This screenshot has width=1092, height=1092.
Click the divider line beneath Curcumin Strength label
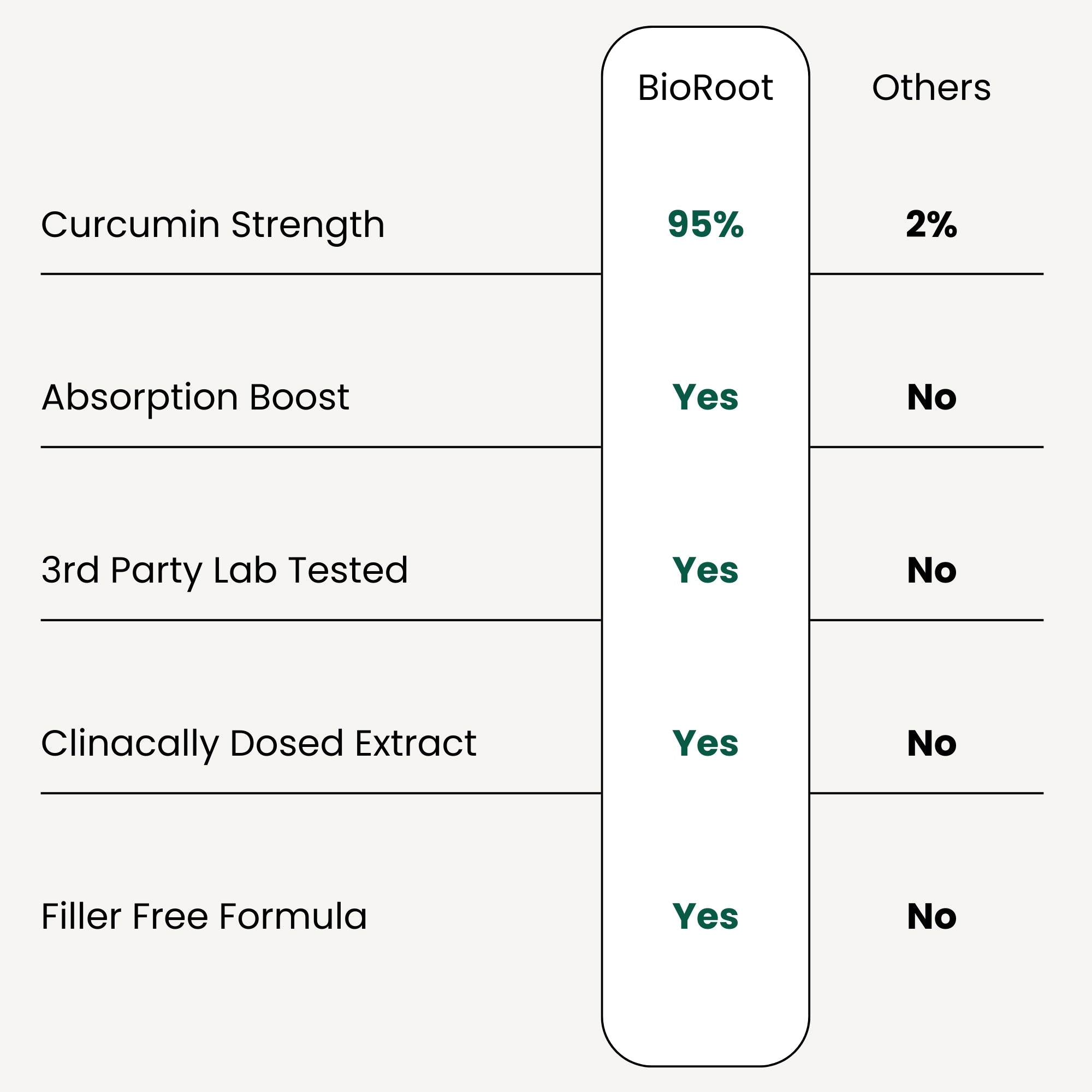pos(320,274)
